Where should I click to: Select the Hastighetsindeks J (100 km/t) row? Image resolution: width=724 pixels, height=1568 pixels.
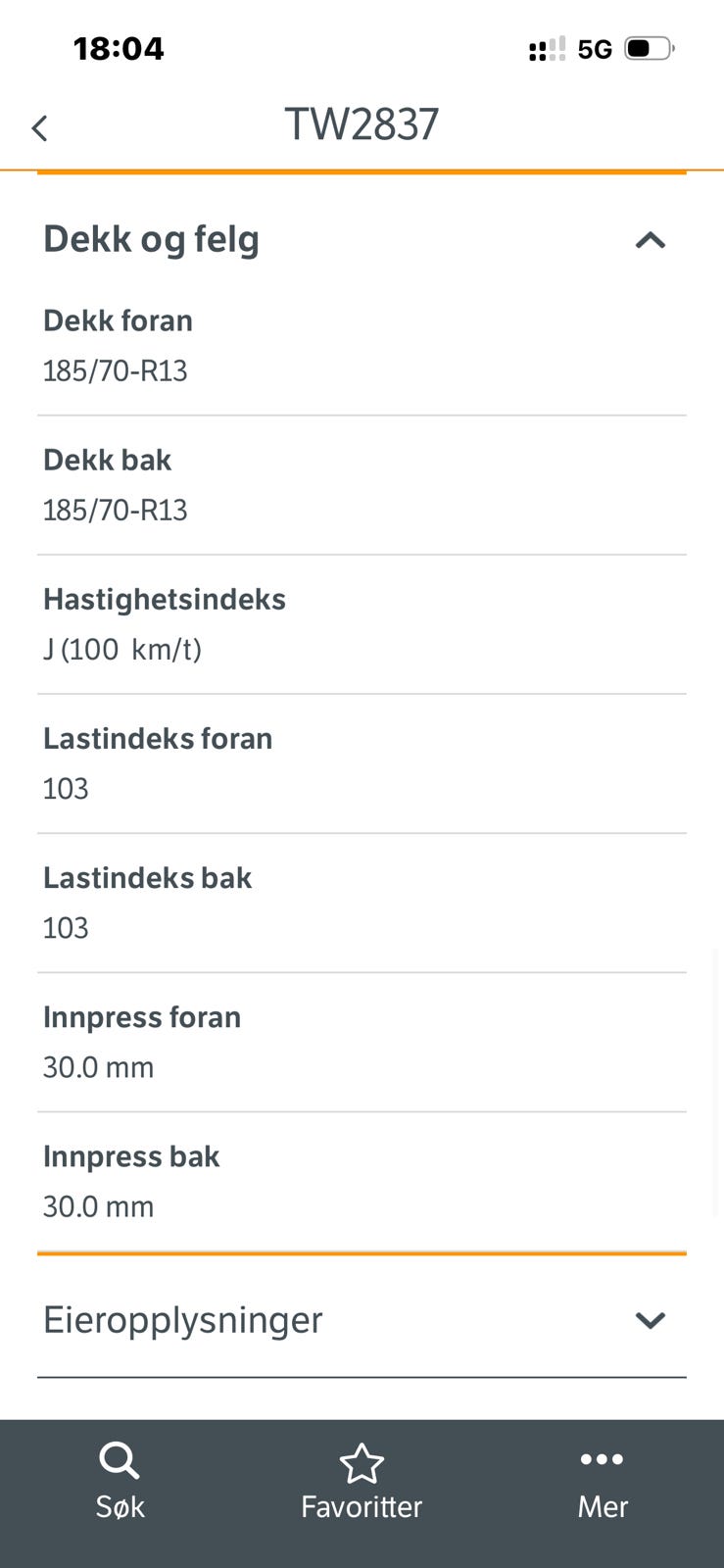(362, 624)
